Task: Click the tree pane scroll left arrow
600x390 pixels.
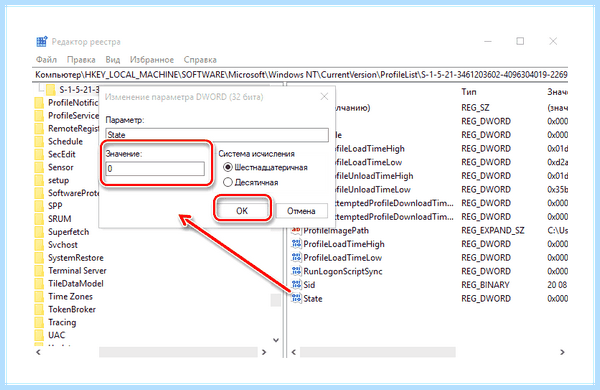Action: click(38, 352)
